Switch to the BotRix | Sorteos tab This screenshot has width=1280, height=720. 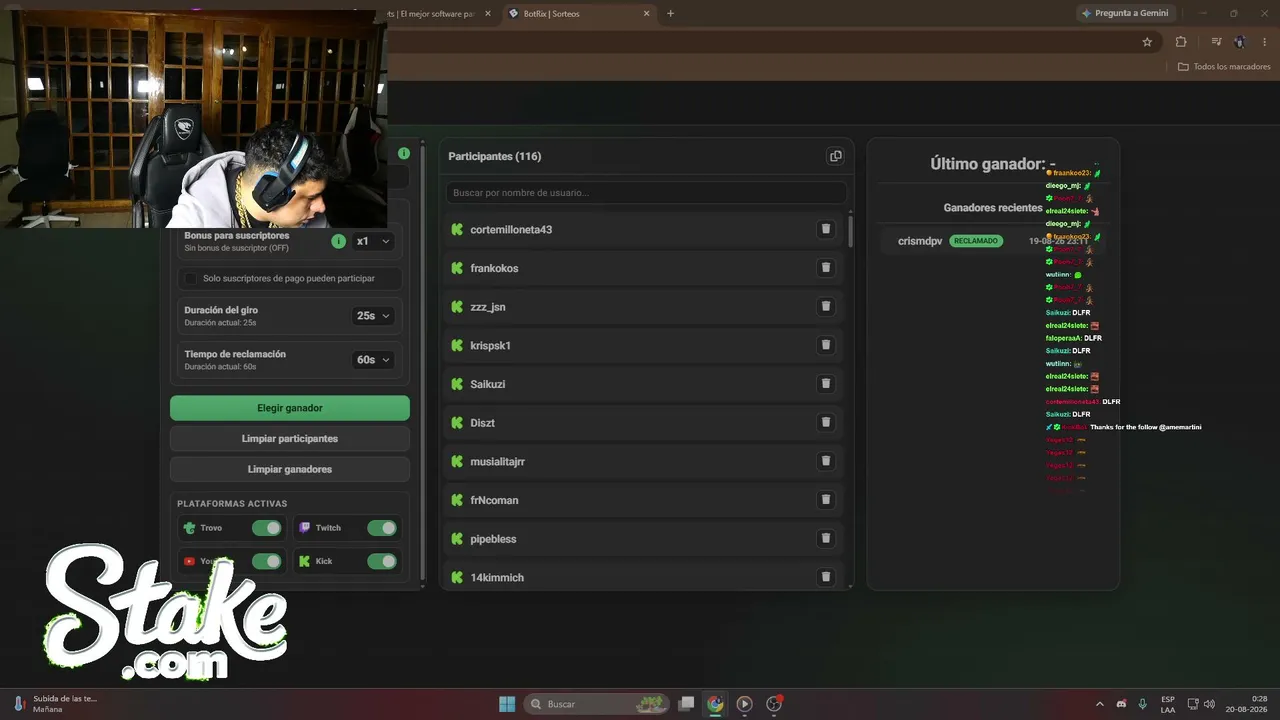coord(579,14)
